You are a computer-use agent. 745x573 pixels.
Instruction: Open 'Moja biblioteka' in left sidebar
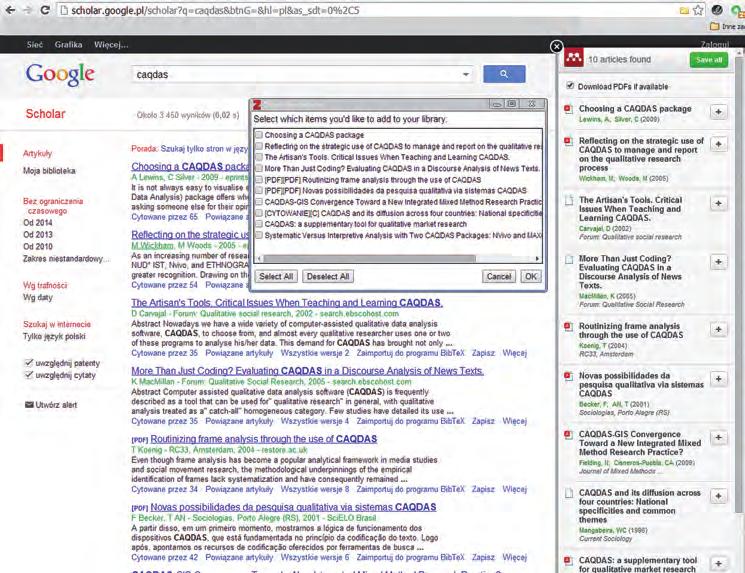coord(49,171)
